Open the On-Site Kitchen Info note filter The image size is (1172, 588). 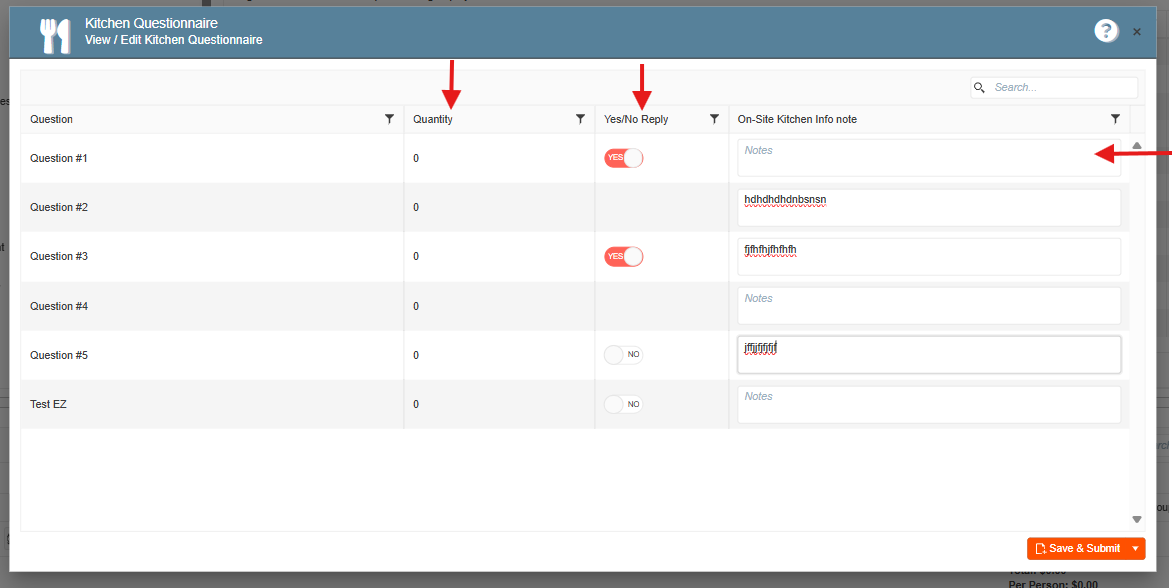tap(1115, 119)
